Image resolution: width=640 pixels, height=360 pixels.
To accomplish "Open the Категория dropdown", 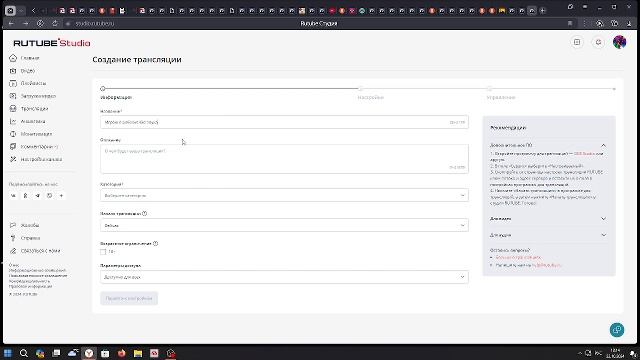I will [x=284, y=196].
